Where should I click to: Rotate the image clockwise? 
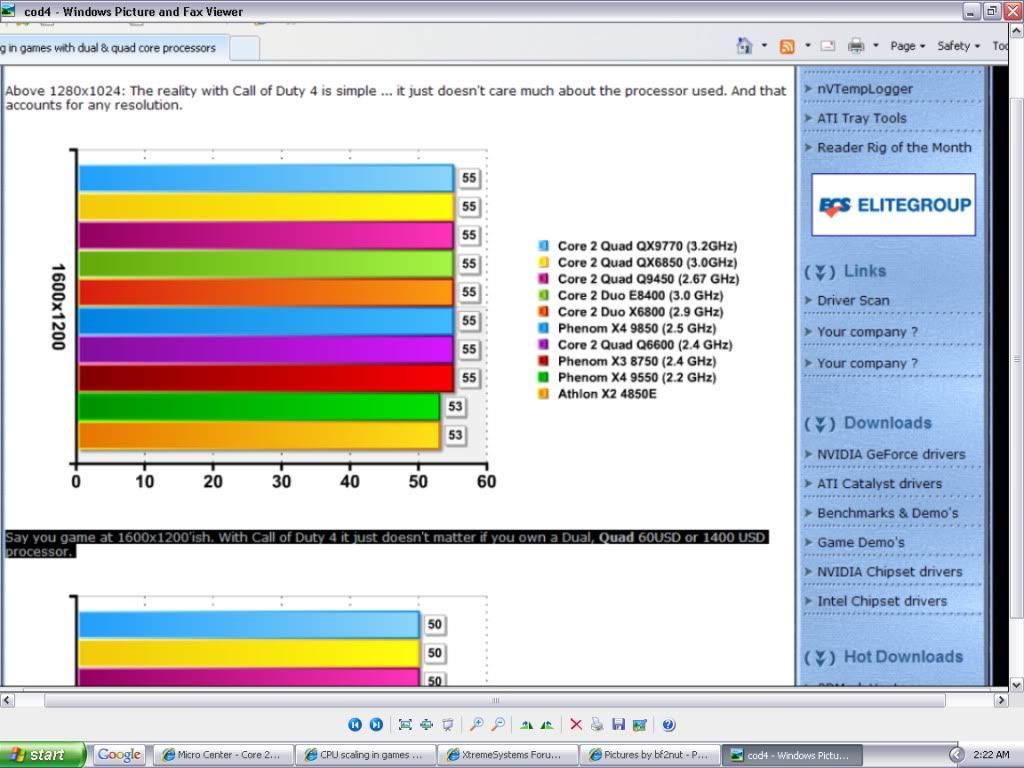527,725
